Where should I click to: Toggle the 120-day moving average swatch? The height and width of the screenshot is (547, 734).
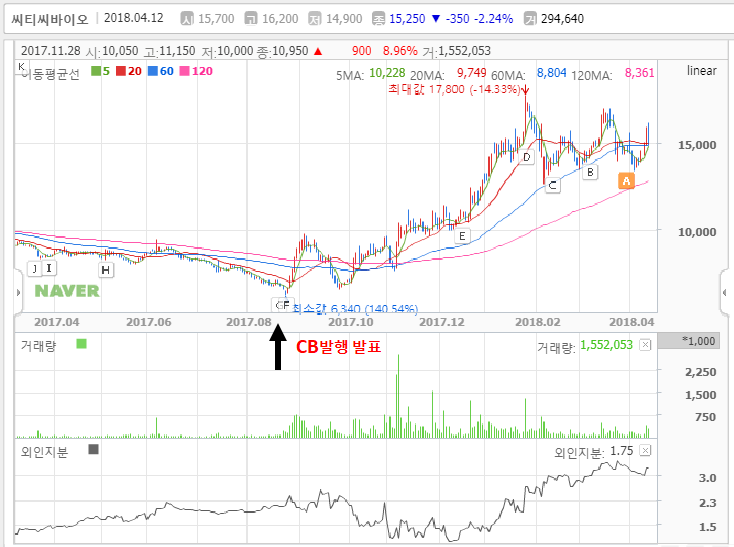(184, 71)
